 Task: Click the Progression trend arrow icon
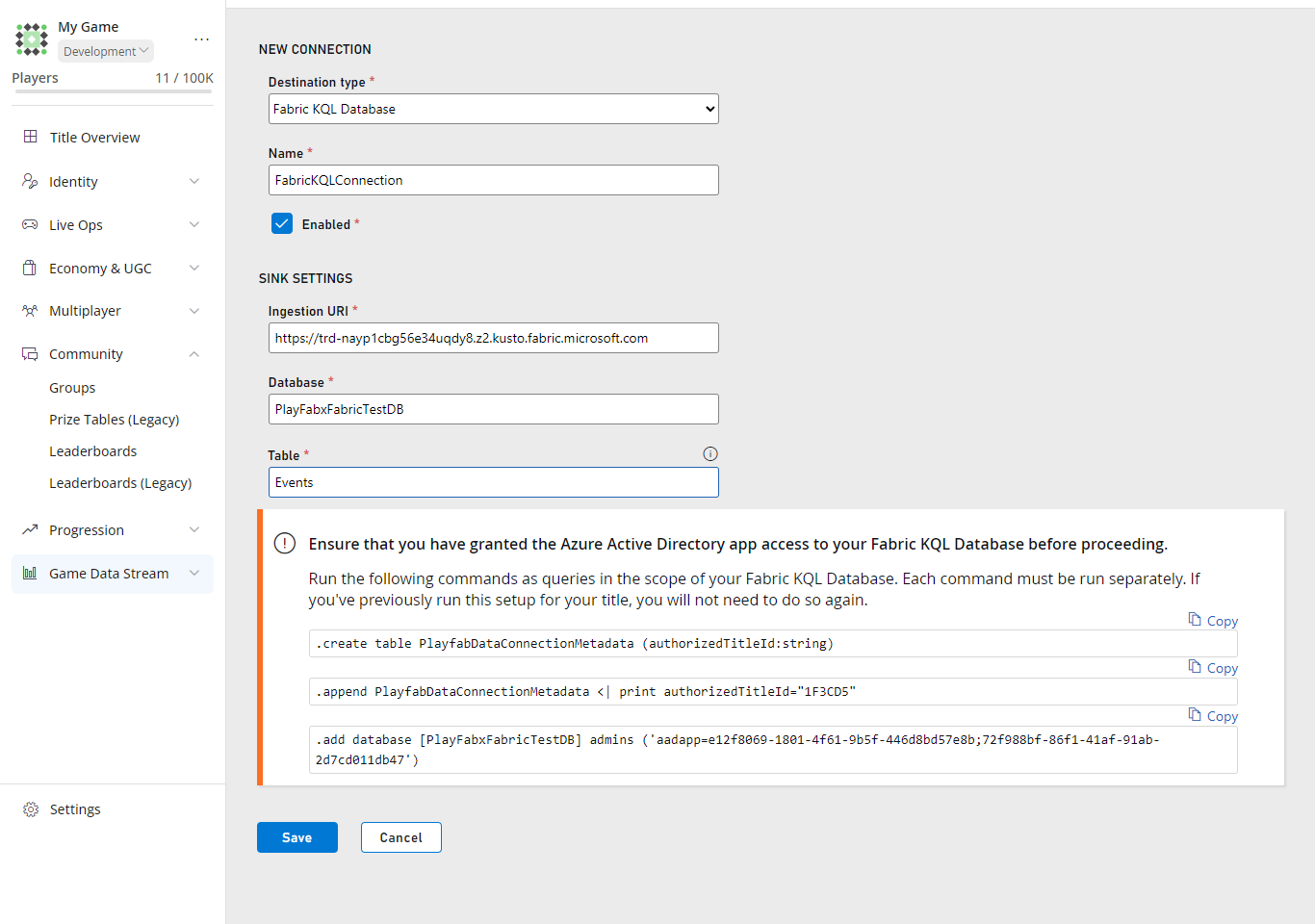tap(30, 529)
